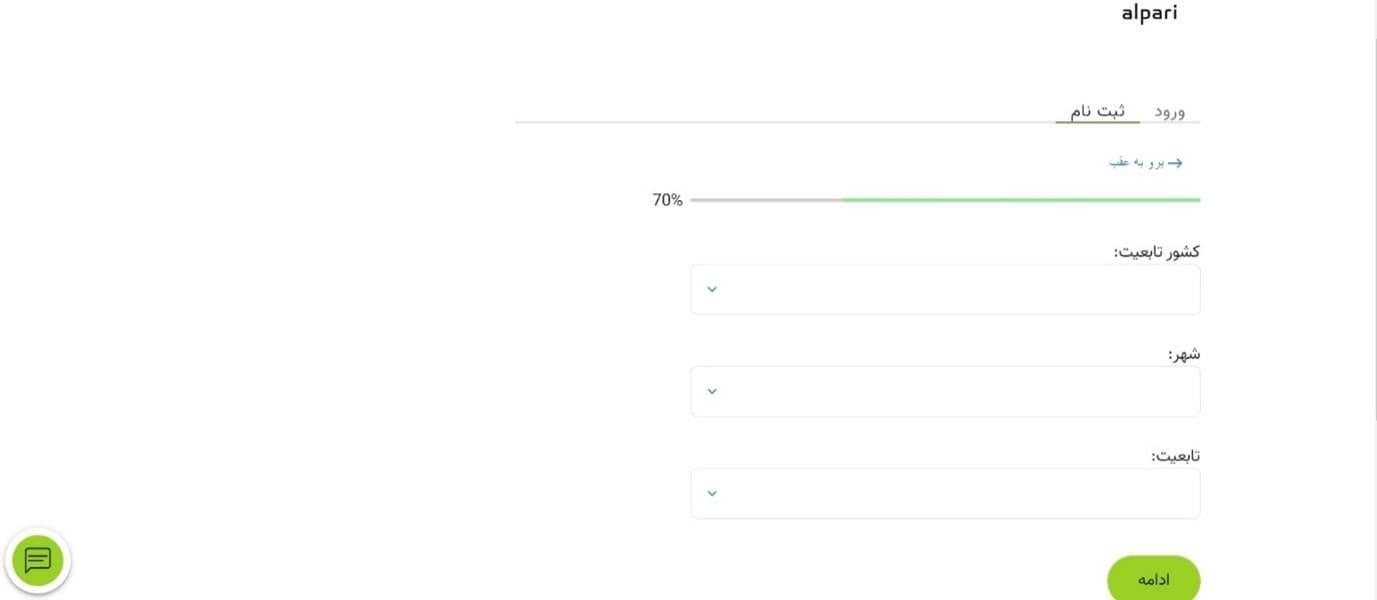Click the شهر: field label
Screen dimensions: 1377x600
1184,354
